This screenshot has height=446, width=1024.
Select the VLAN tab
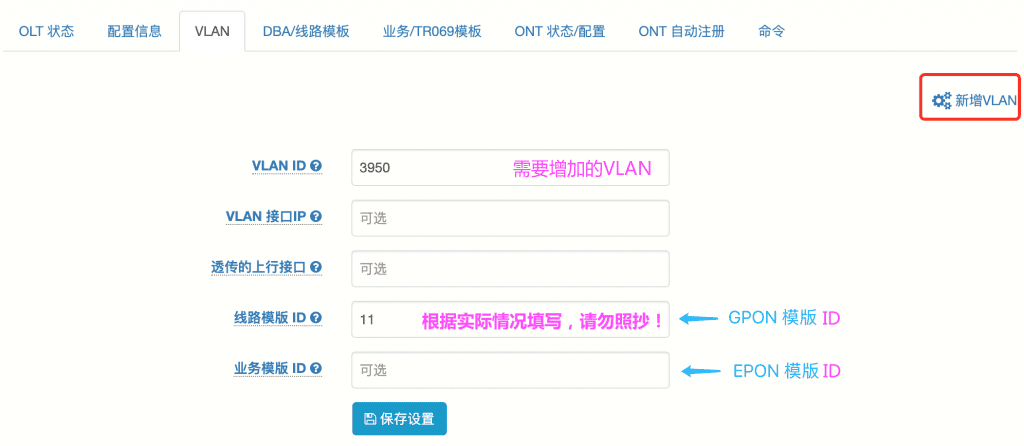click(212, 31)
